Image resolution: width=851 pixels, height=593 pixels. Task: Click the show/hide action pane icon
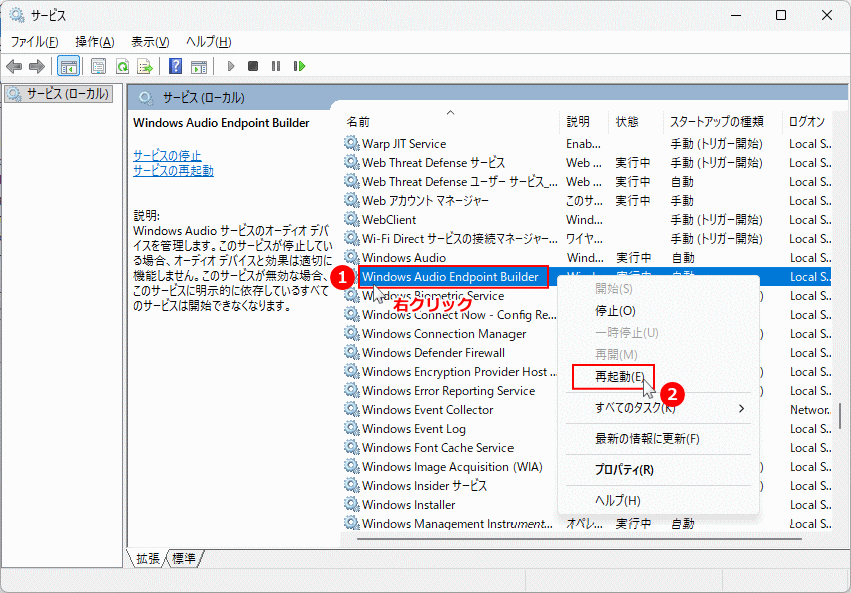coord(199,66)
